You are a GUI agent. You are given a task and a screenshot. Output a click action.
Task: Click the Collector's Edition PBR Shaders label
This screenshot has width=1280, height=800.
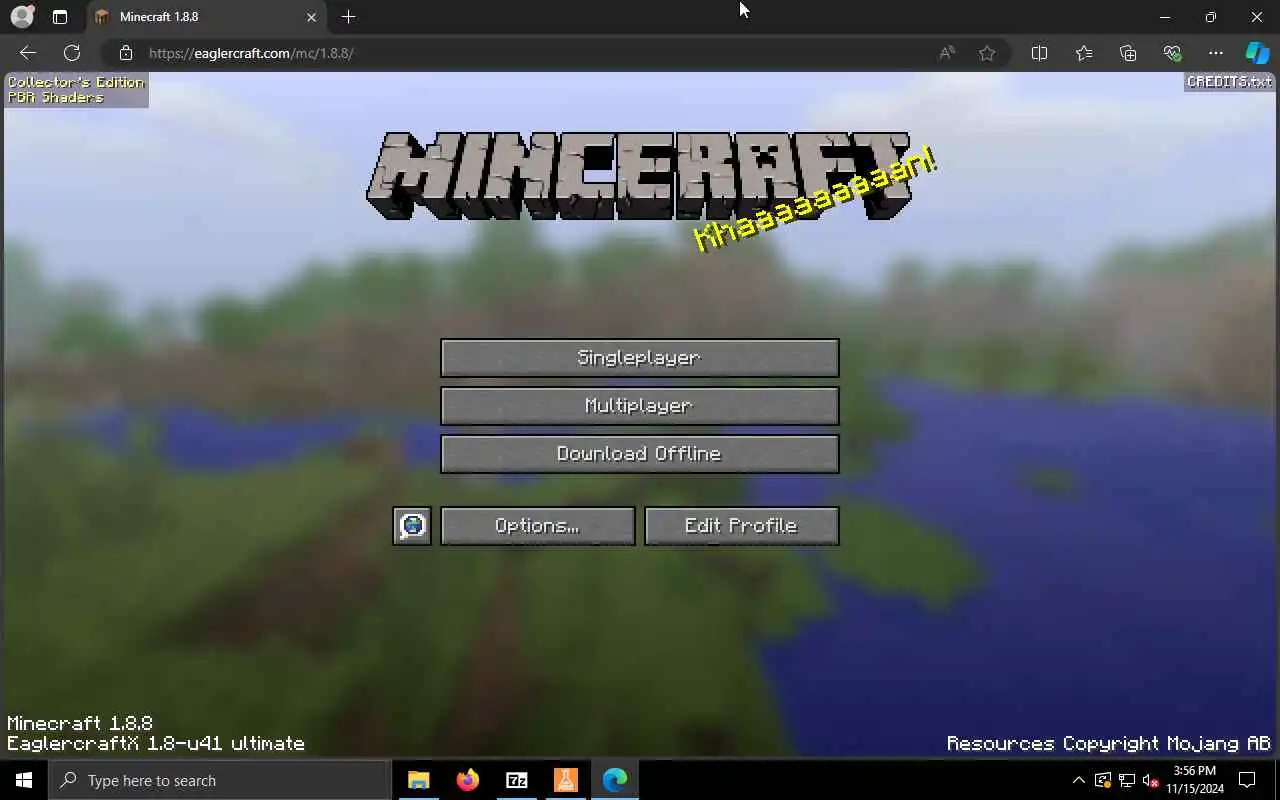point(76,90)
